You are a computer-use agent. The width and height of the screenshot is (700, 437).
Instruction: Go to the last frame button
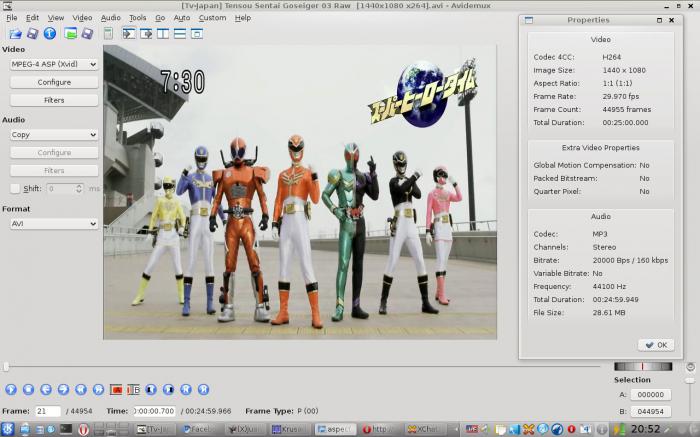point(203,390)
